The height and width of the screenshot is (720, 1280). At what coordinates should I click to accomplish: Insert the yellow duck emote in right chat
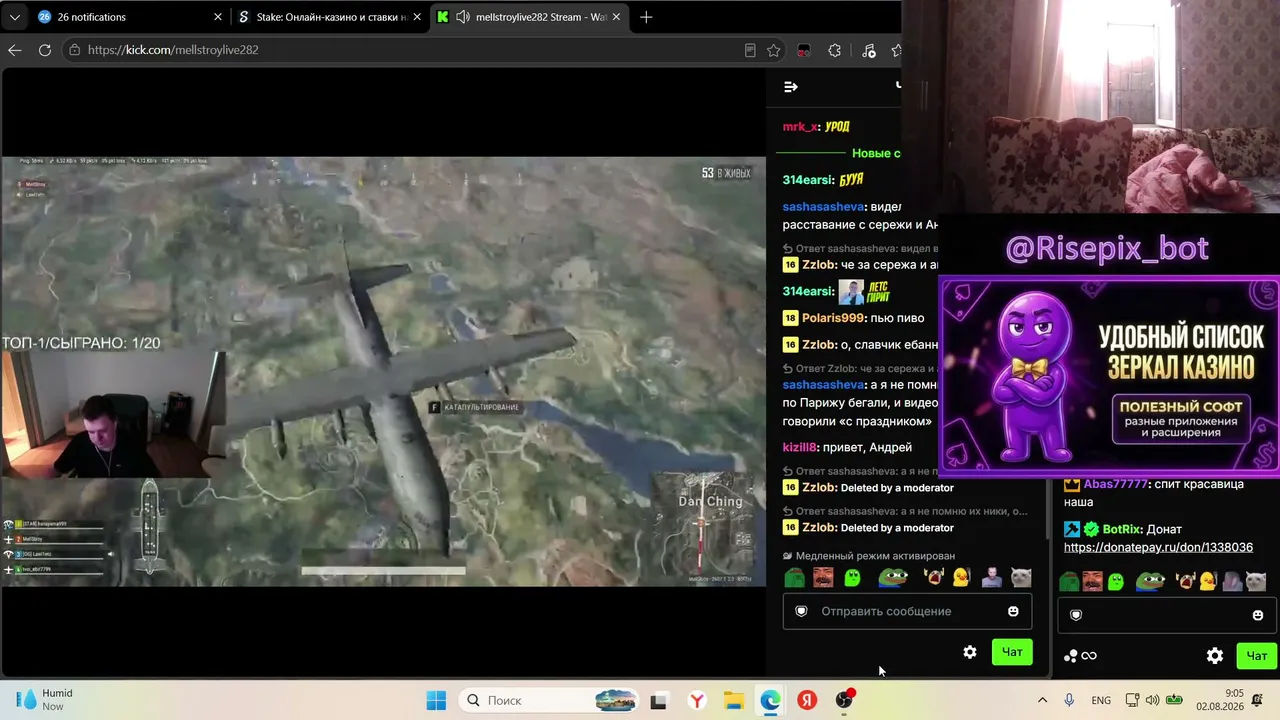[x=1207, y=581]
